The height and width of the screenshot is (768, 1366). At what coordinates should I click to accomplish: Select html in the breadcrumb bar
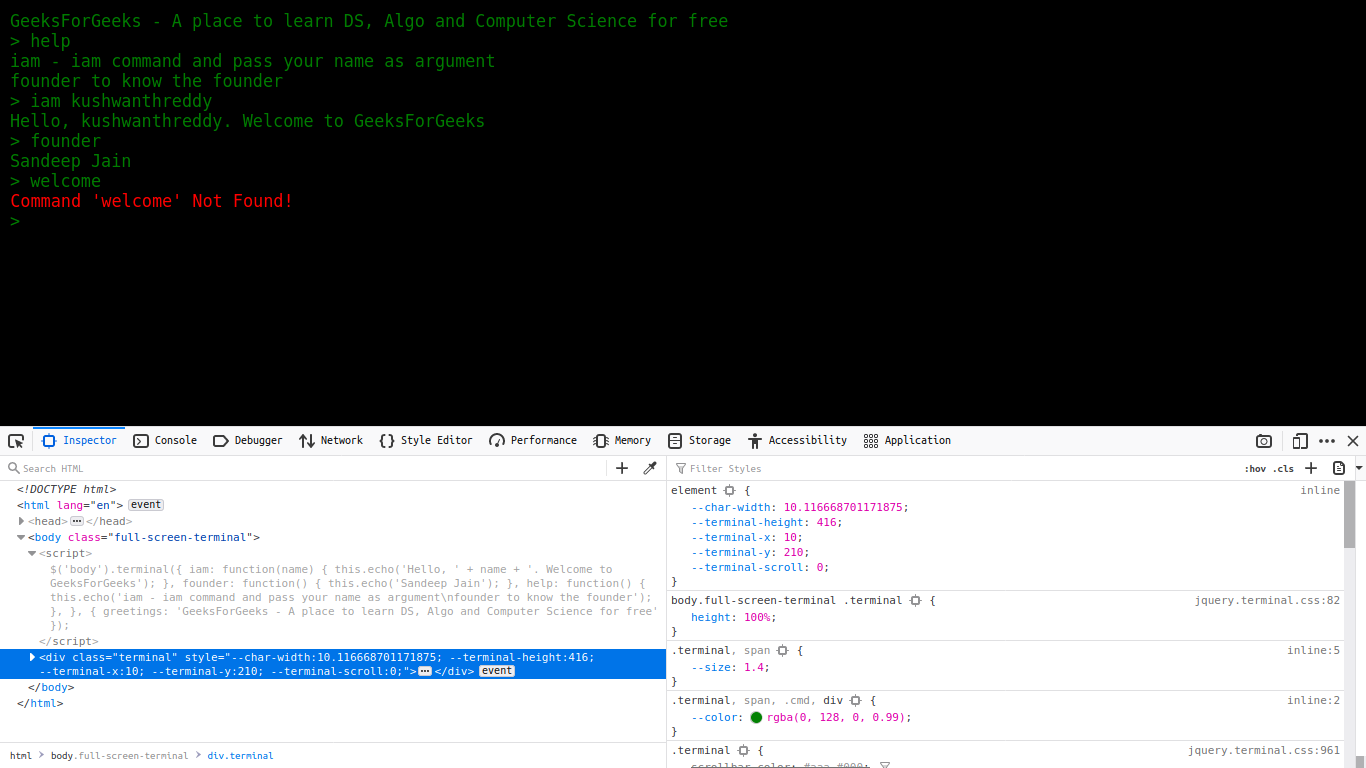21,756
